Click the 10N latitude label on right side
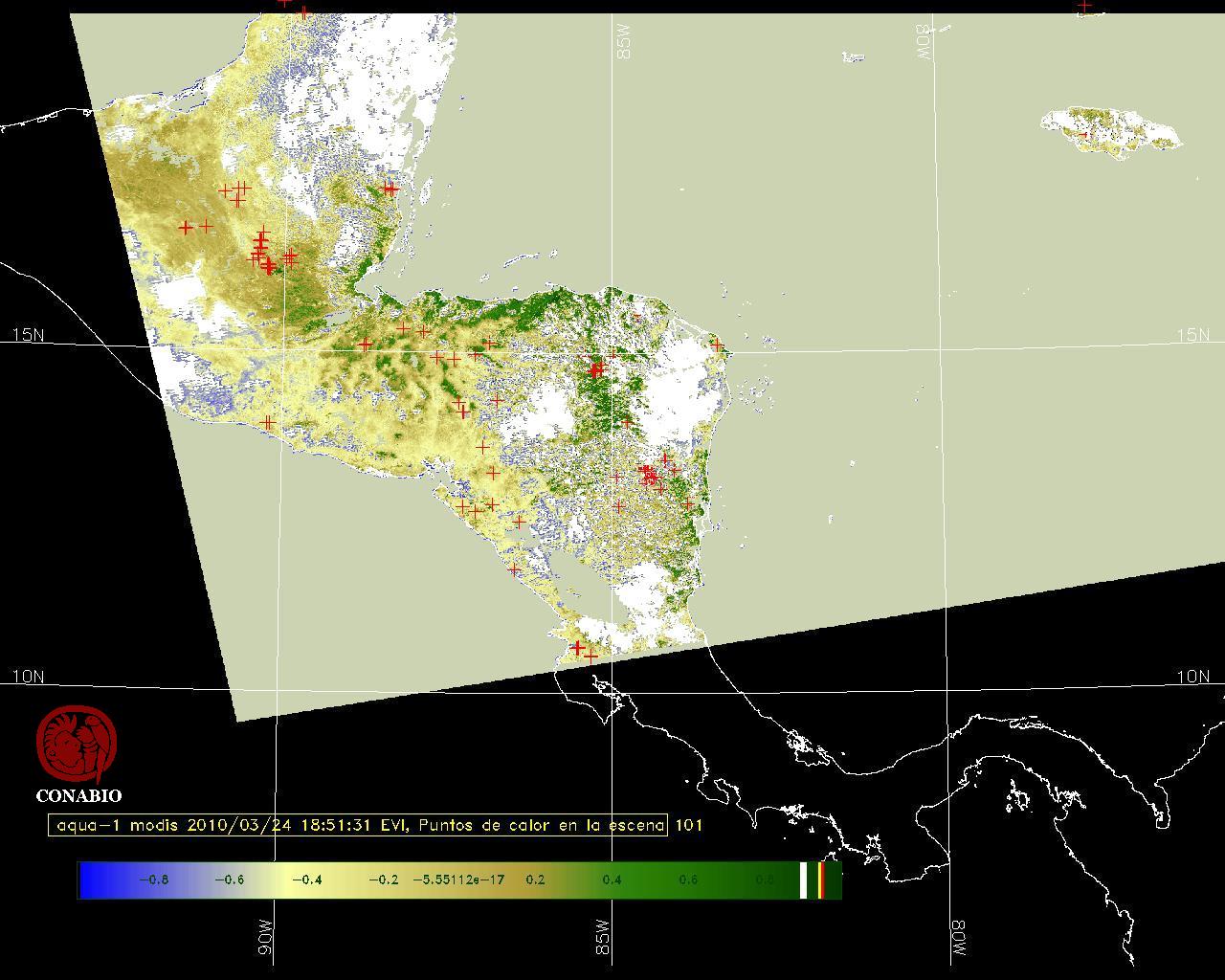The image size is (1225, 980). (1192, 677)
